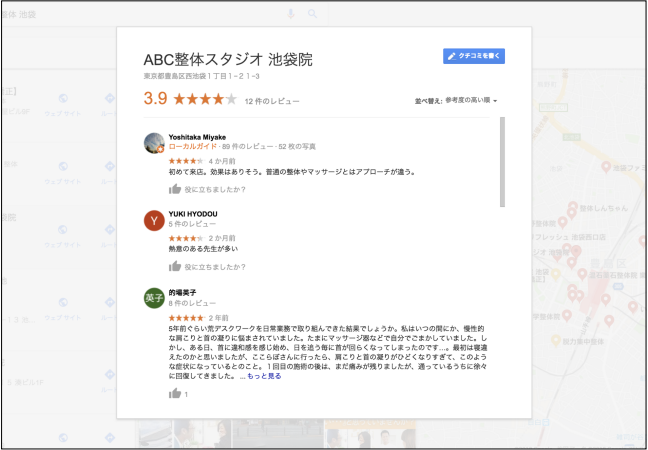
Task: Click the microphone icon in search bar
Action: coord(291,14)
